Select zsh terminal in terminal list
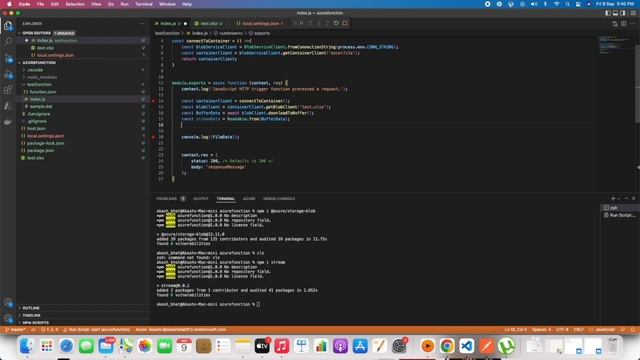The height and width of the screenshot is (360, 640). (x=619, y=208)
